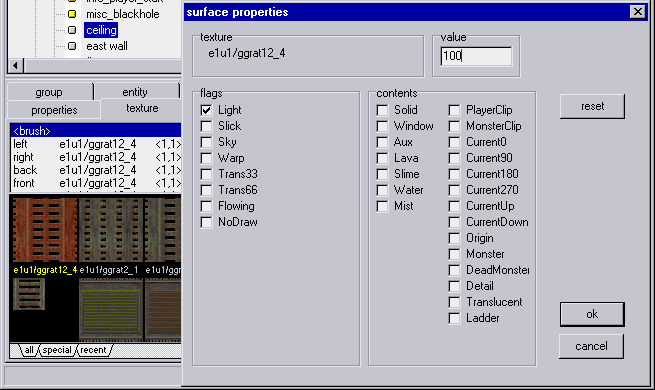This screenshot has width=655, height=390.
Task: Confirm with the ok button
Action: tap(592, 314)
